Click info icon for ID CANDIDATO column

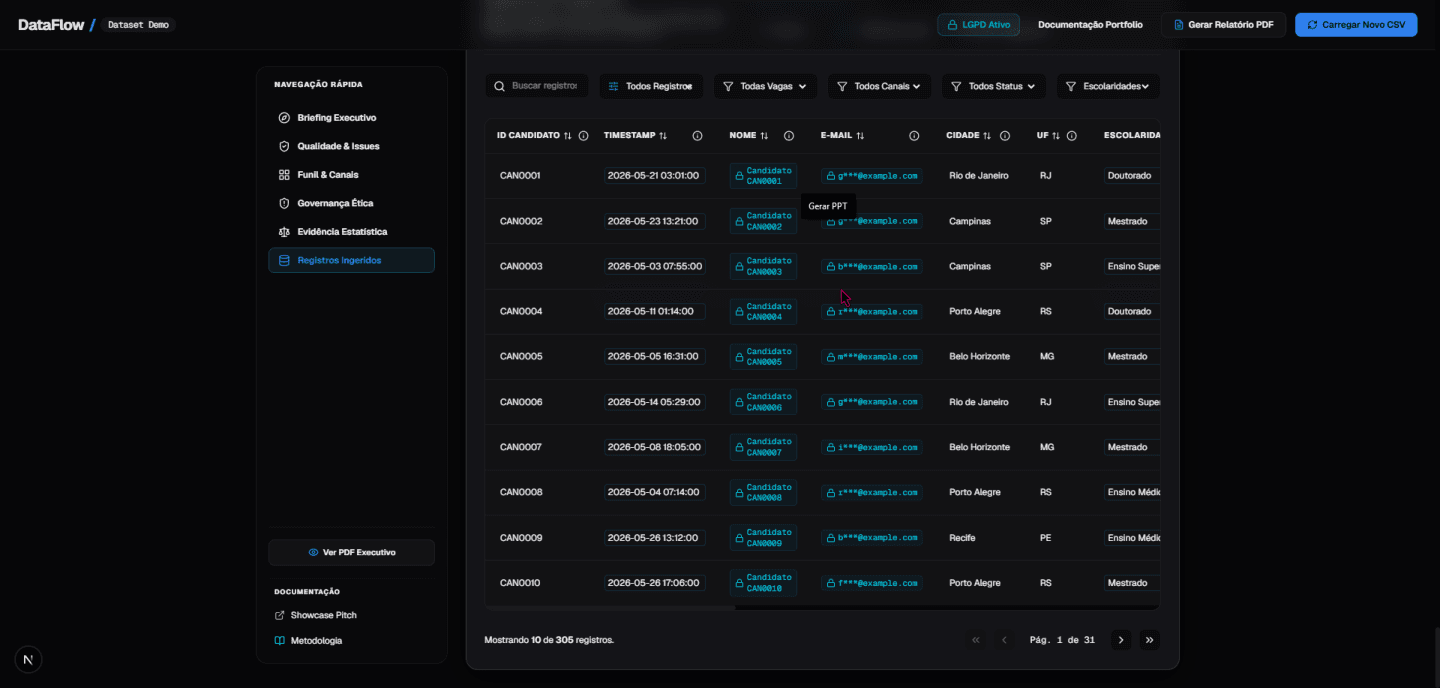pyautogui.click(x=584, y=136)
